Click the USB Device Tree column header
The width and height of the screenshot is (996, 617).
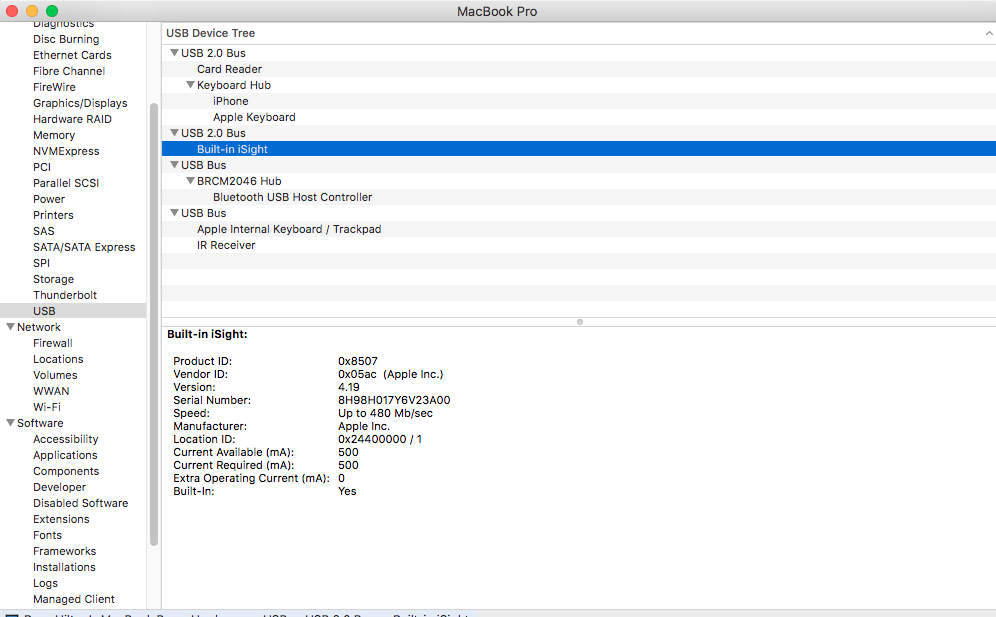coord(579,33)
